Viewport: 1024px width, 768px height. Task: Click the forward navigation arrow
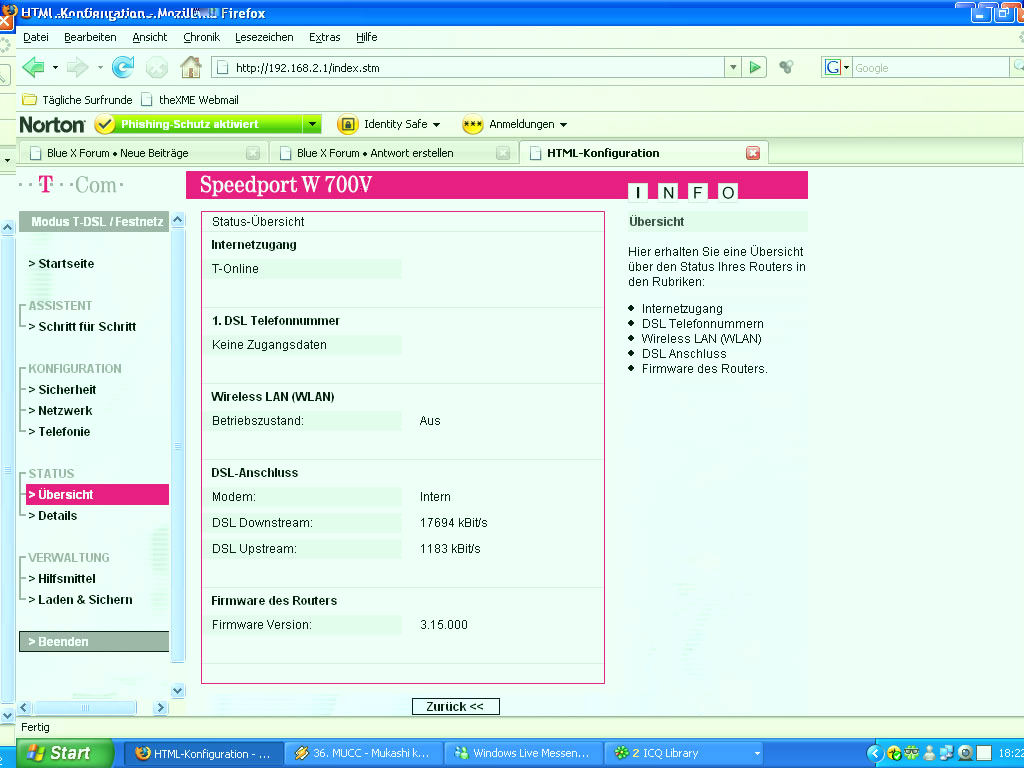coord(78,67)
